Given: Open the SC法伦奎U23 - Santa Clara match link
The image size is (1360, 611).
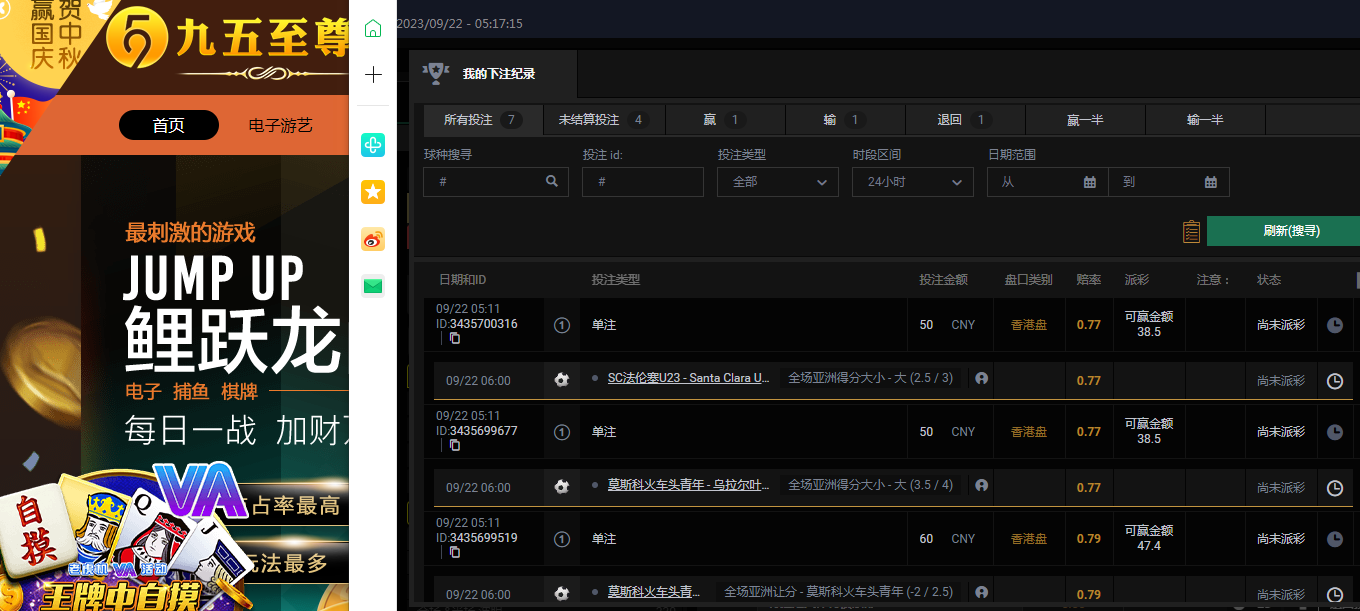Looking at the screenshot, I should pyautogui.click(x=688, y=378).
